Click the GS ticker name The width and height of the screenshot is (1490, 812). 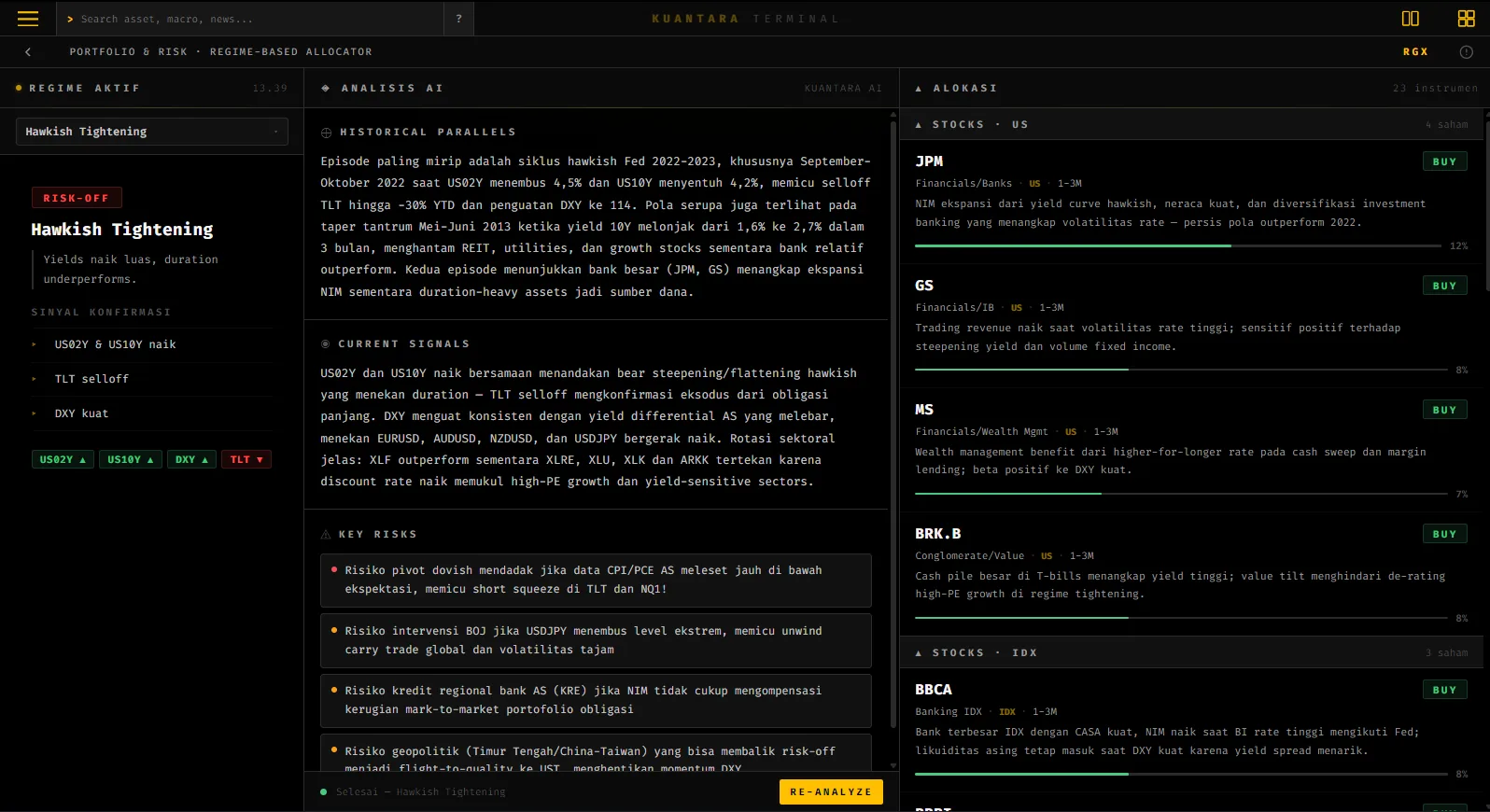tap(924, 286)
